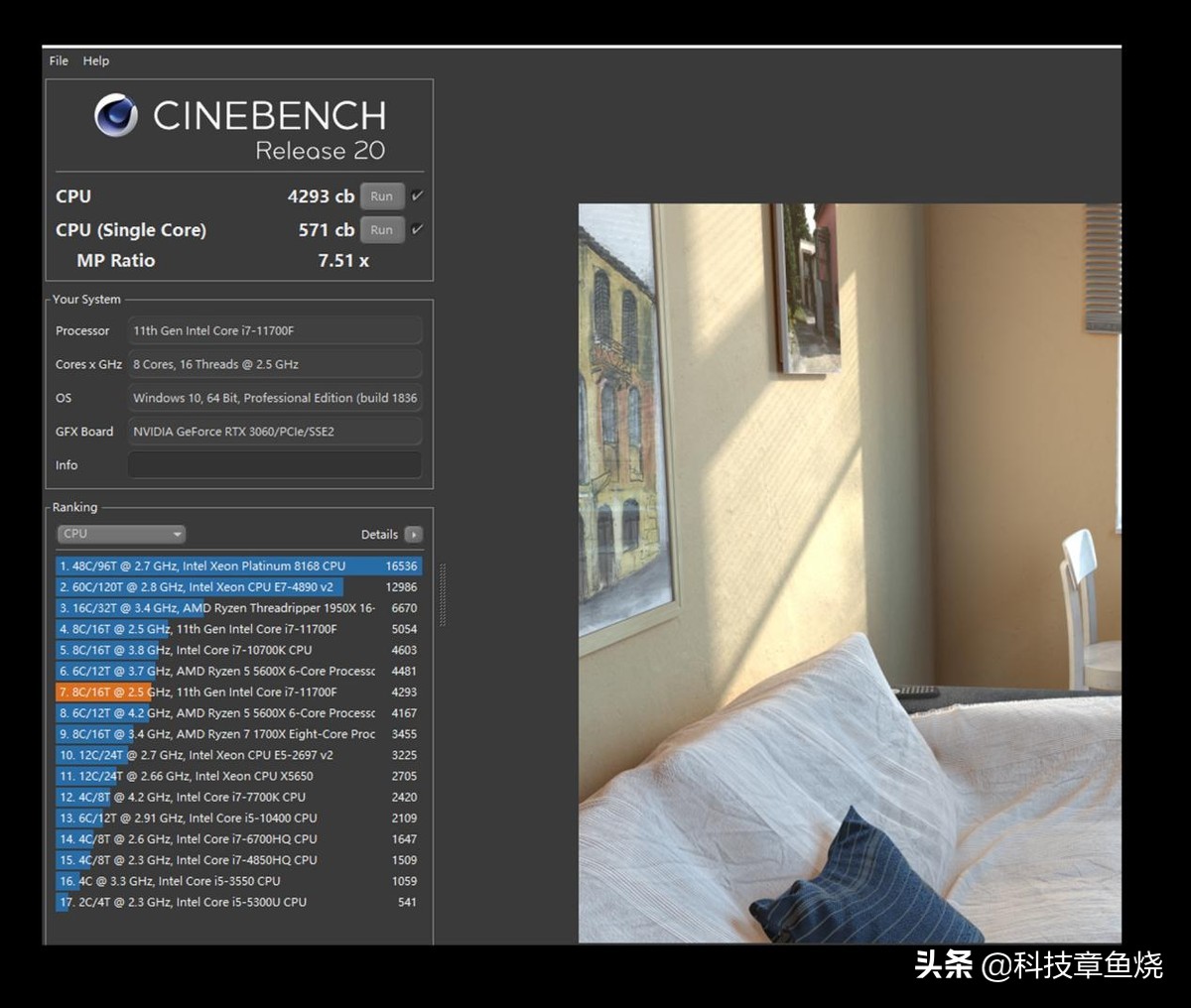Click the 4293 cb CPU score value
Image resolution: width=1191 pixels, height=1008 pixels.
click(321, 196)
